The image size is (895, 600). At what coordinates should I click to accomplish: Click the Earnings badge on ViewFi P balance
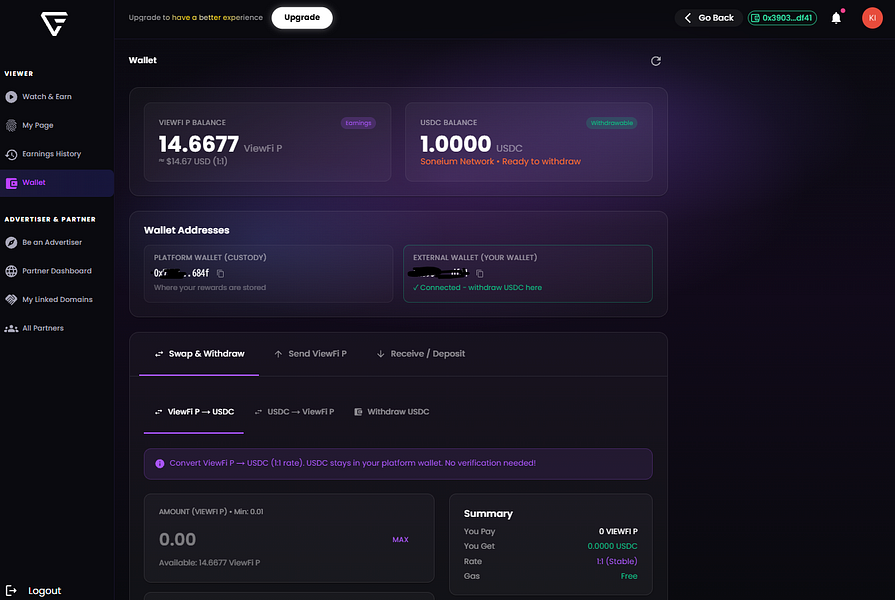[358, 123]
